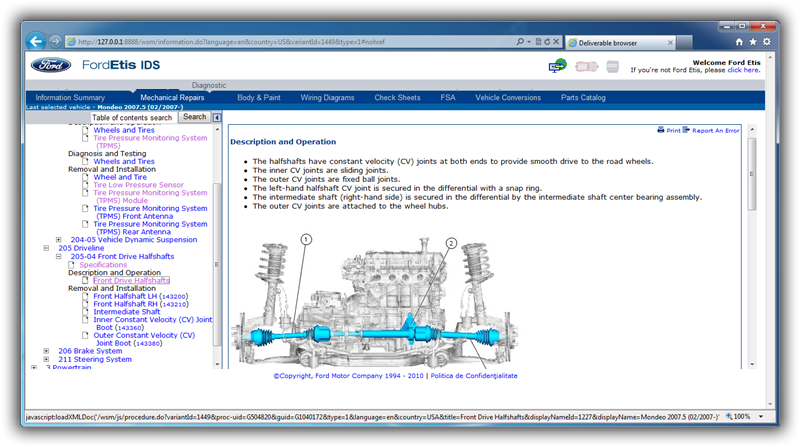Collapse the table of contents panel arrow

coord(217,117)
